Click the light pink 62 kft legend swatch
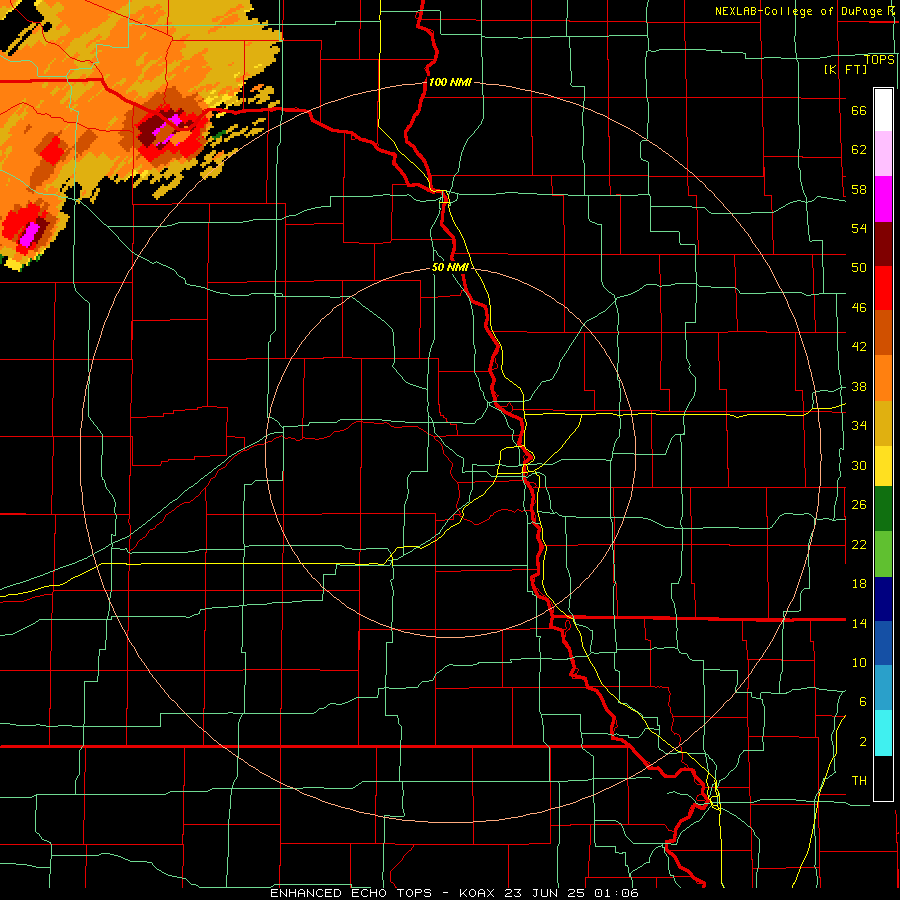Viewport: 900px width, 900px height. tap(883, 154)
